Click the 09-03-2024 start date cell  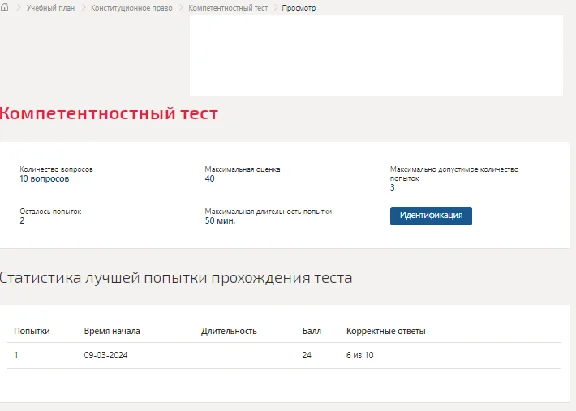click(105, 355)
